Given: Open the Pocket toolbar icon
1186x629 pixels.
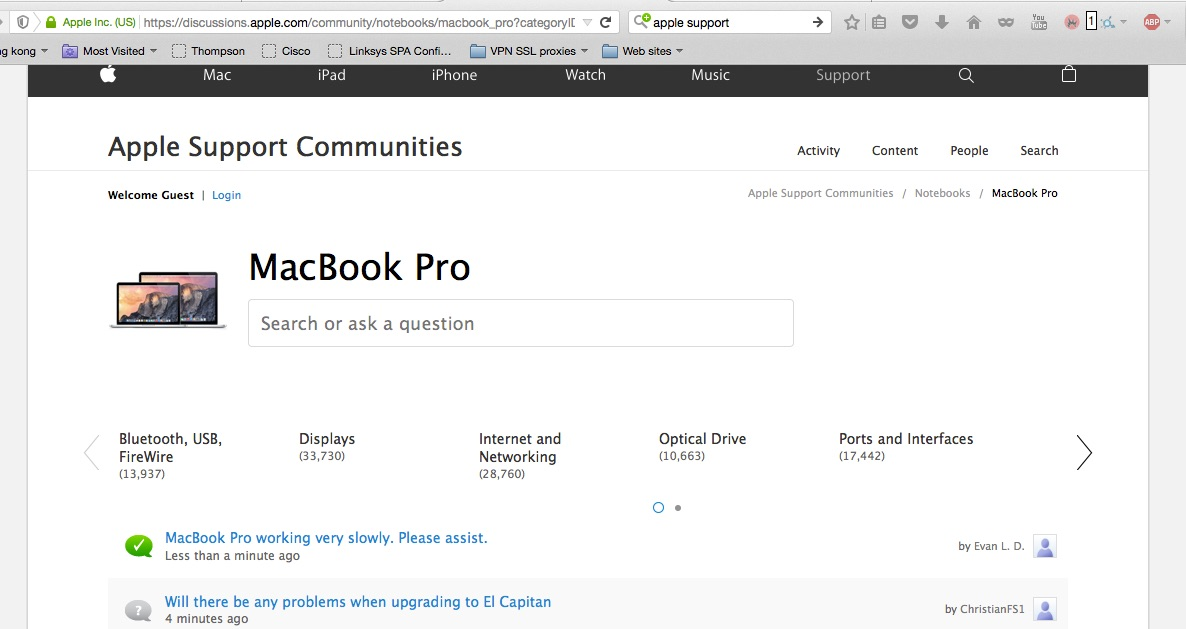Looking at the screenshot, I should (909, 22).
